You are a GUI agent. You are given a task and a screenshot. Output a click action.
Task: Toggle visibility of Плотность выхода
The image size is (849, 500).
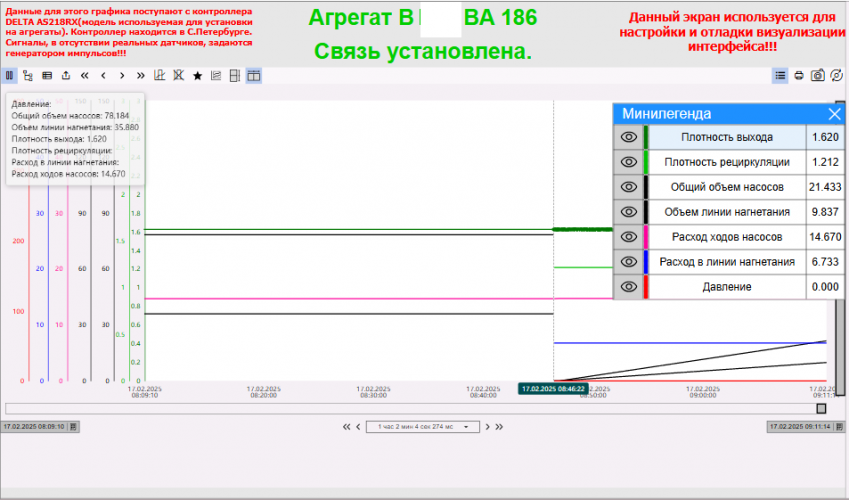pyautogui.click(x=628, y=137)
